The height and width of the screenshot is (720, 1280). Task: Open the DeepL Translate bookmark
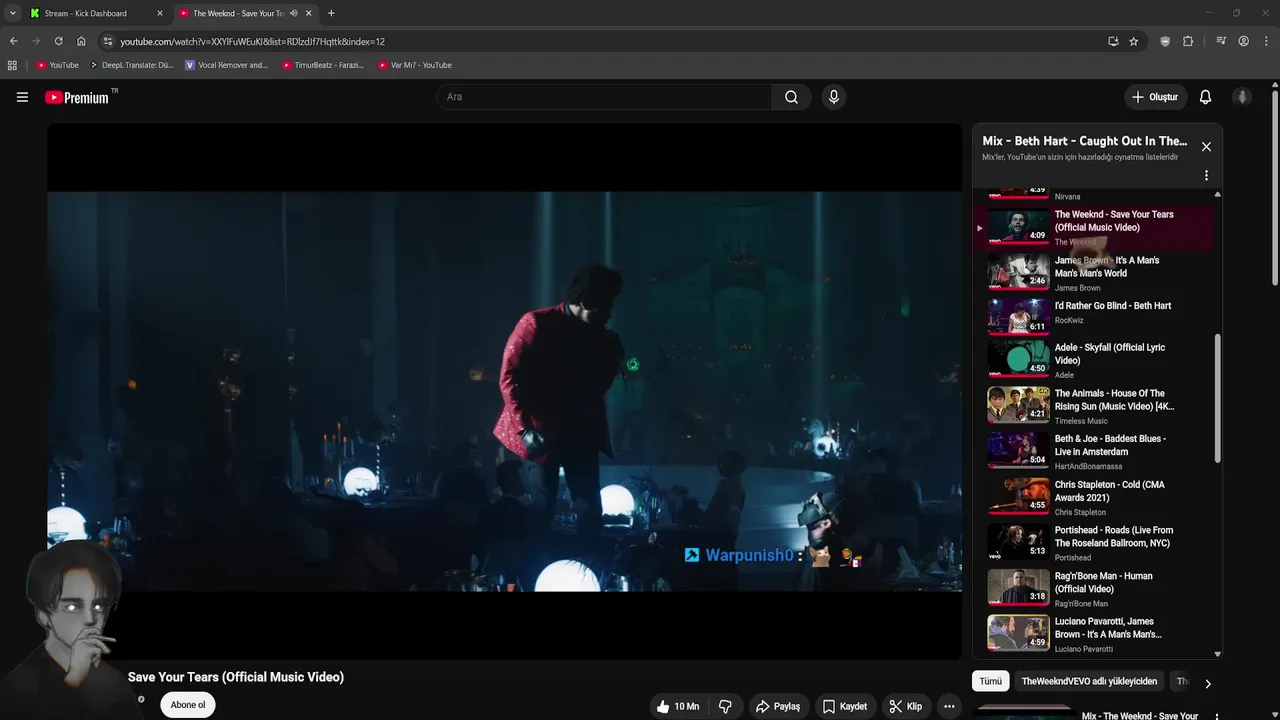coord(131,65)
